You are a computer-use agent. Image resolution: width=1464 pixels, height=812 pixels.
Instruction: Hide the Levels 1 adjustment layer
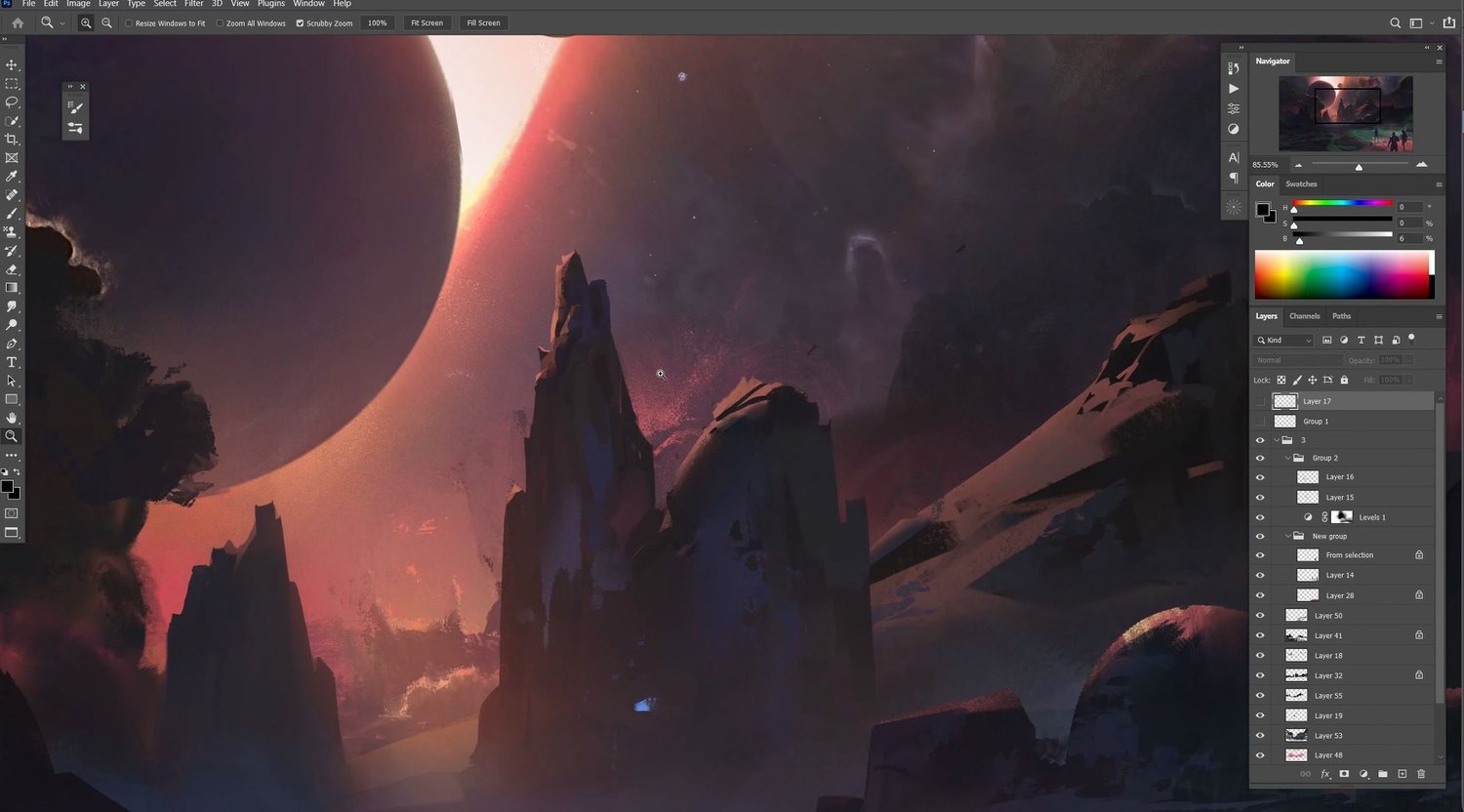[x=1260, y=517]
